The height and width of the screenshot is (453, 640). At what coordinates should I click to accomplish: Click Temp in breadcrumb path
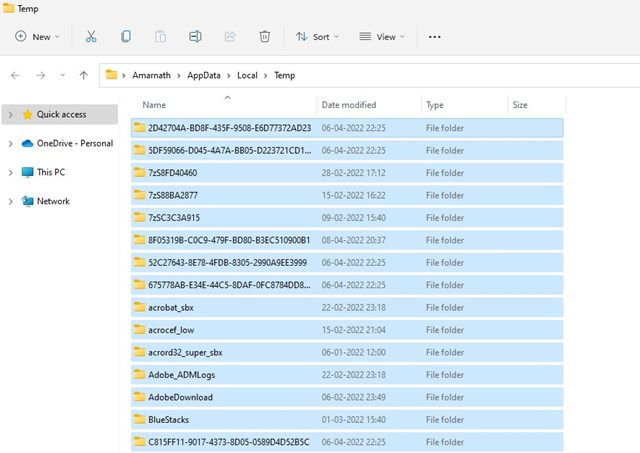[284, 76]
